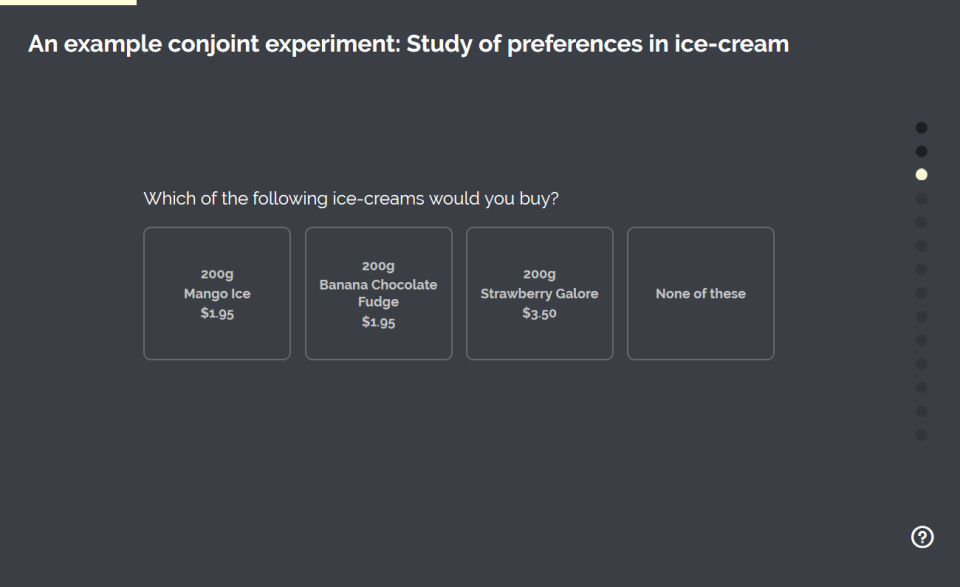Viewport: 960px width, 587px height.
Task: Jump to the ninth progress dot
Action: pos(921,316)
